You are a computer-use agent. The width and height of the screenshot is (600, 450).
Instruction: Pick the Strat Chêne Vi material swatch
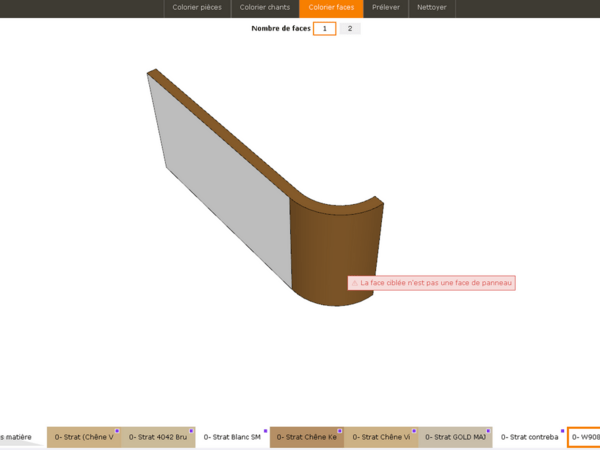(x=380, y=437)
